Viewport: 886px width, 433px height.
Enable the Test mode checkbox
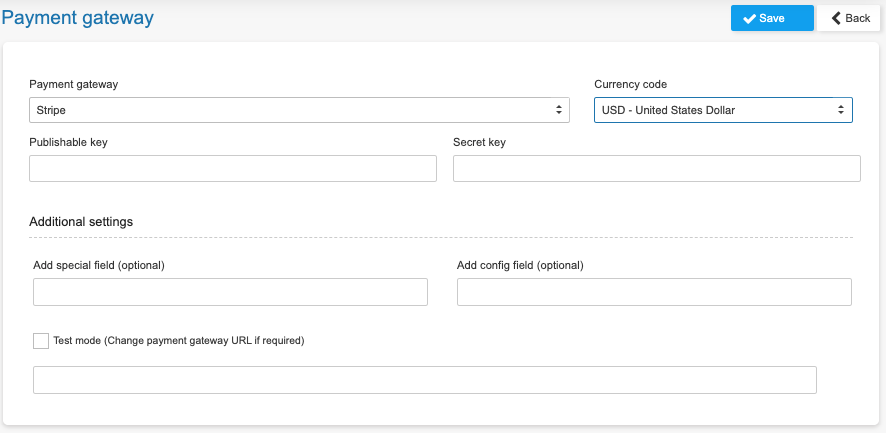[x=41, y=341]
